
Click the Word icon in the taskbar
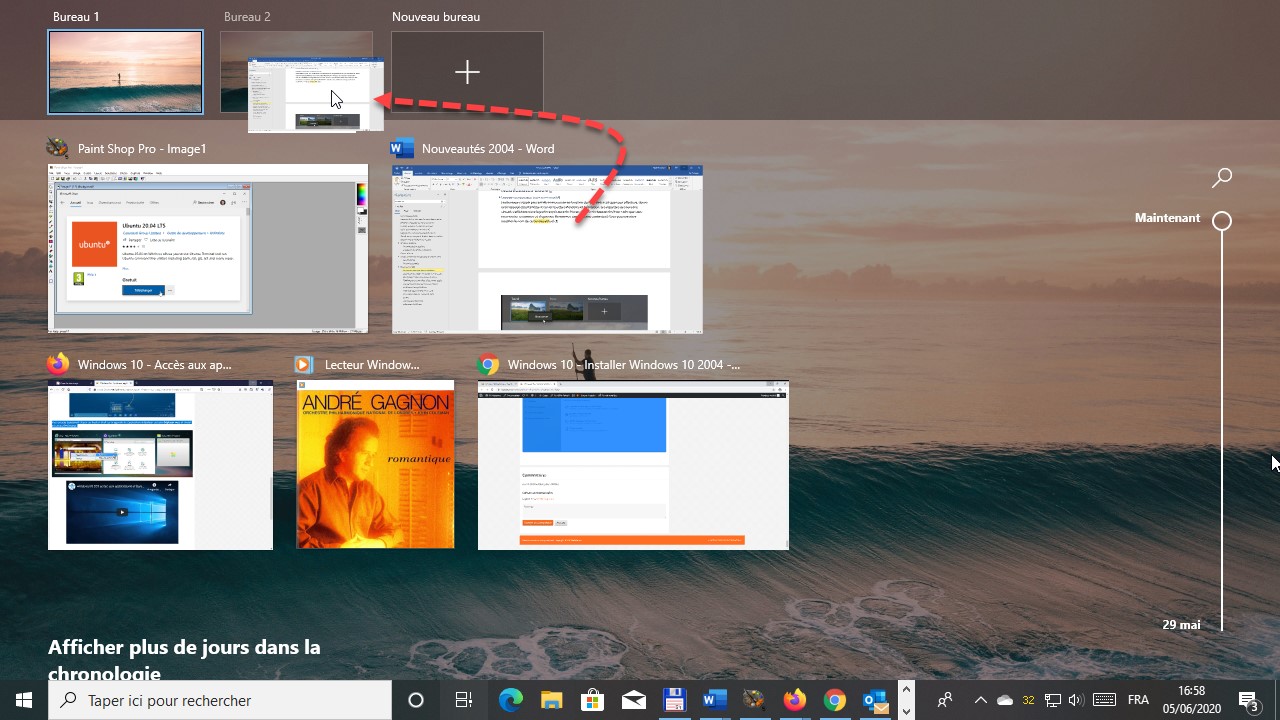pyautogui.click(x=714, y=700)
